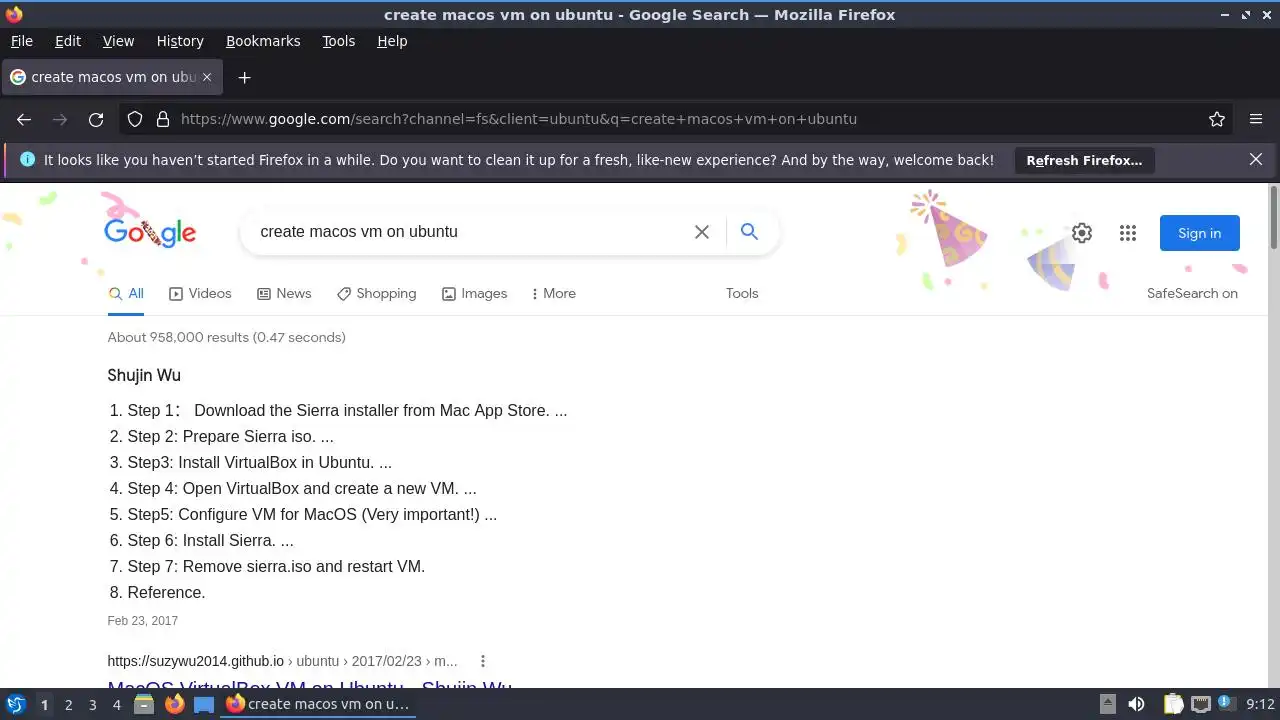Open the View menu
The image size is (1280, 720).
(118, 41)
